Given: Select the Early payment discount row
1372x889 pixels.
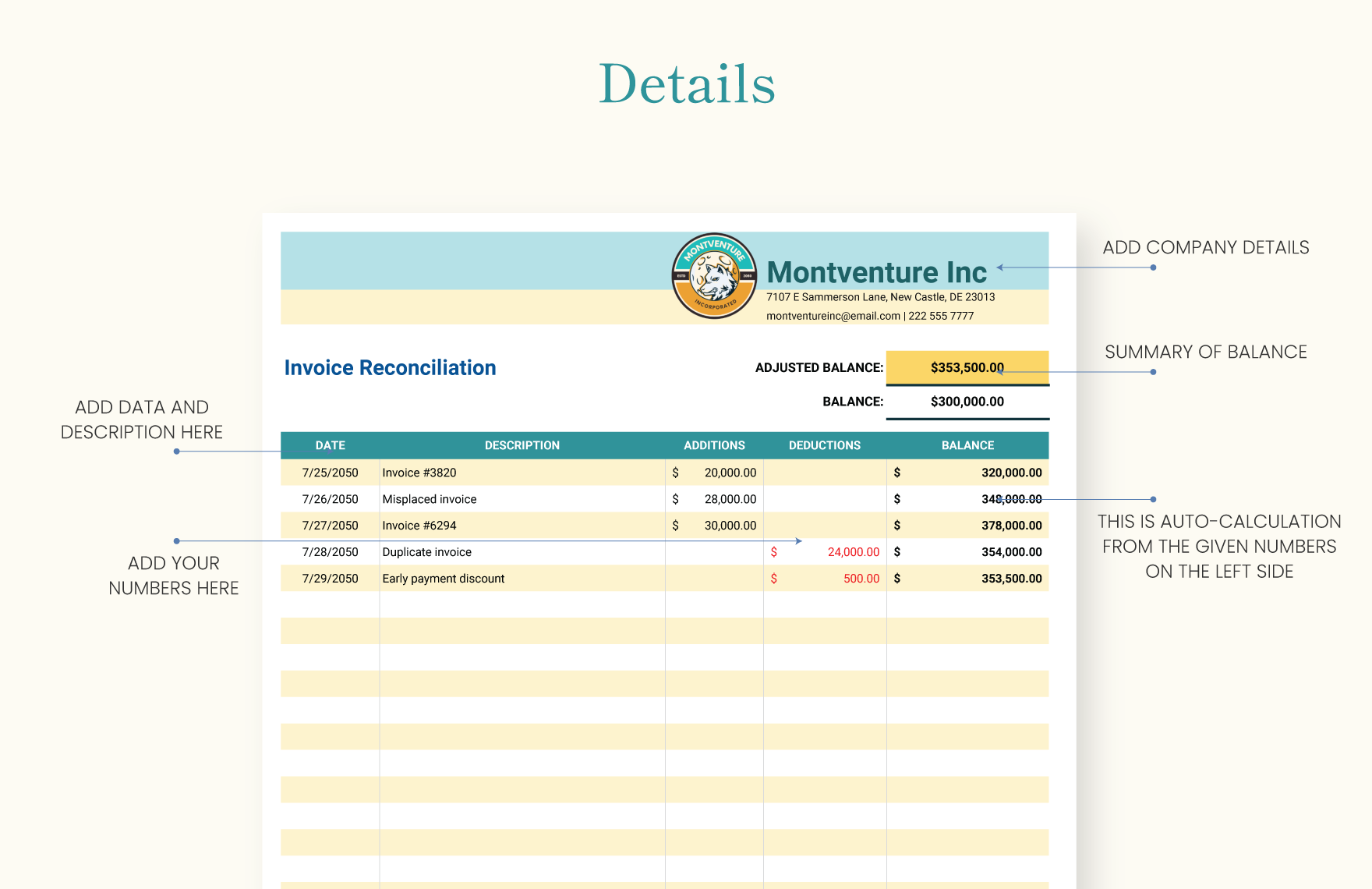Looking at the screenshot, I should point(443,578).
